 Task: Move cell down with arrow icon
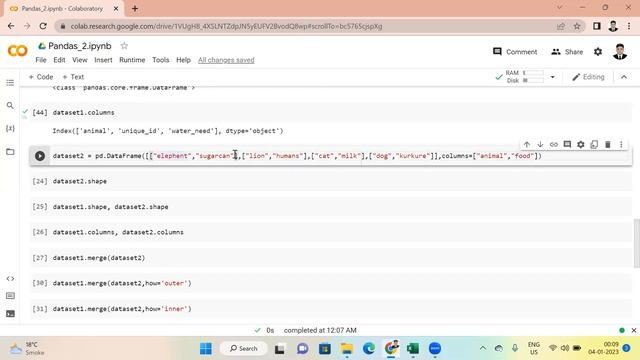pos(540,144)
